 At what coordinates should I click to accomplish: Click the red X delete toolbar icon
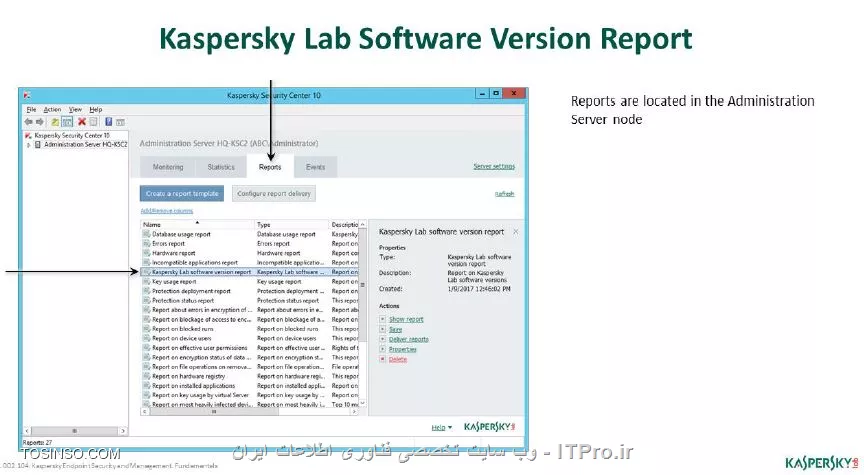82,122
